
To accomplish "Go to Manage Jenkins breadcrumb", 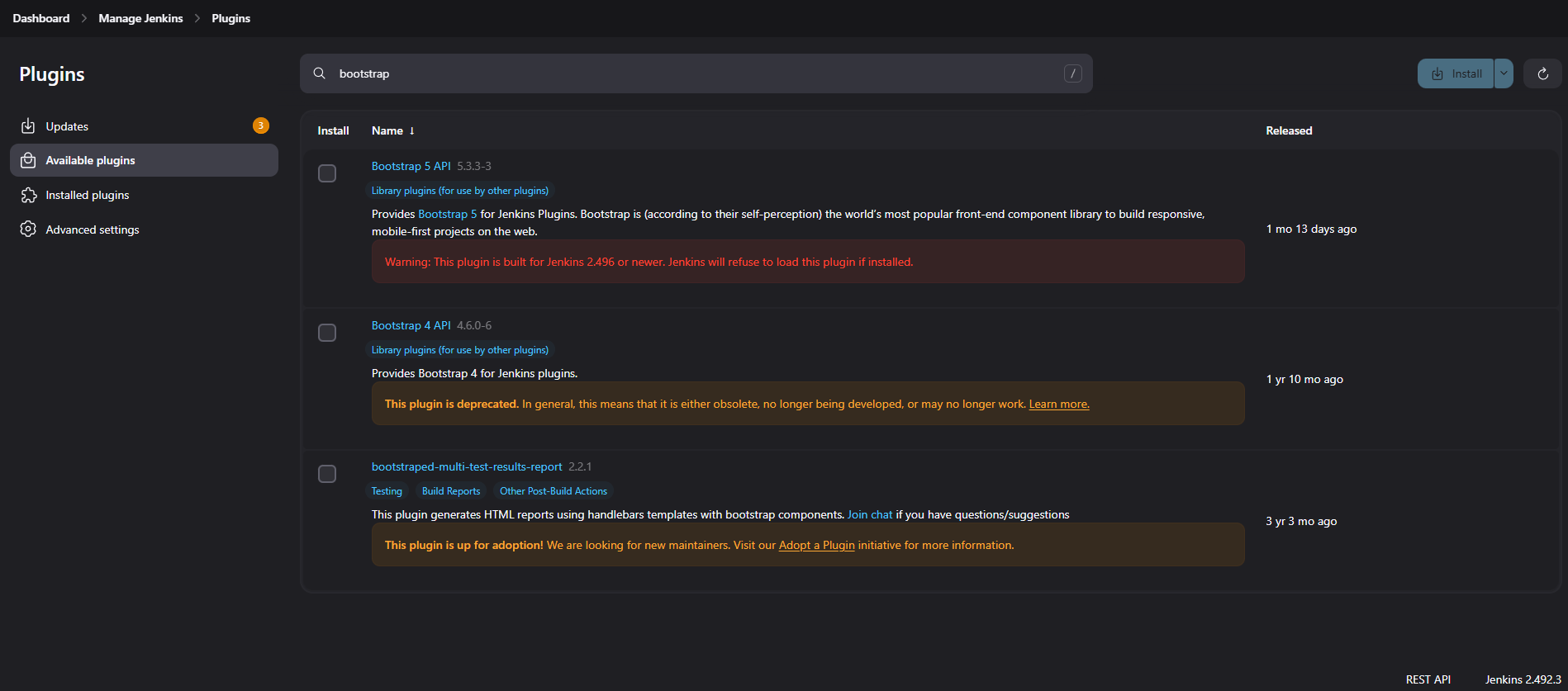I will 140,18.
